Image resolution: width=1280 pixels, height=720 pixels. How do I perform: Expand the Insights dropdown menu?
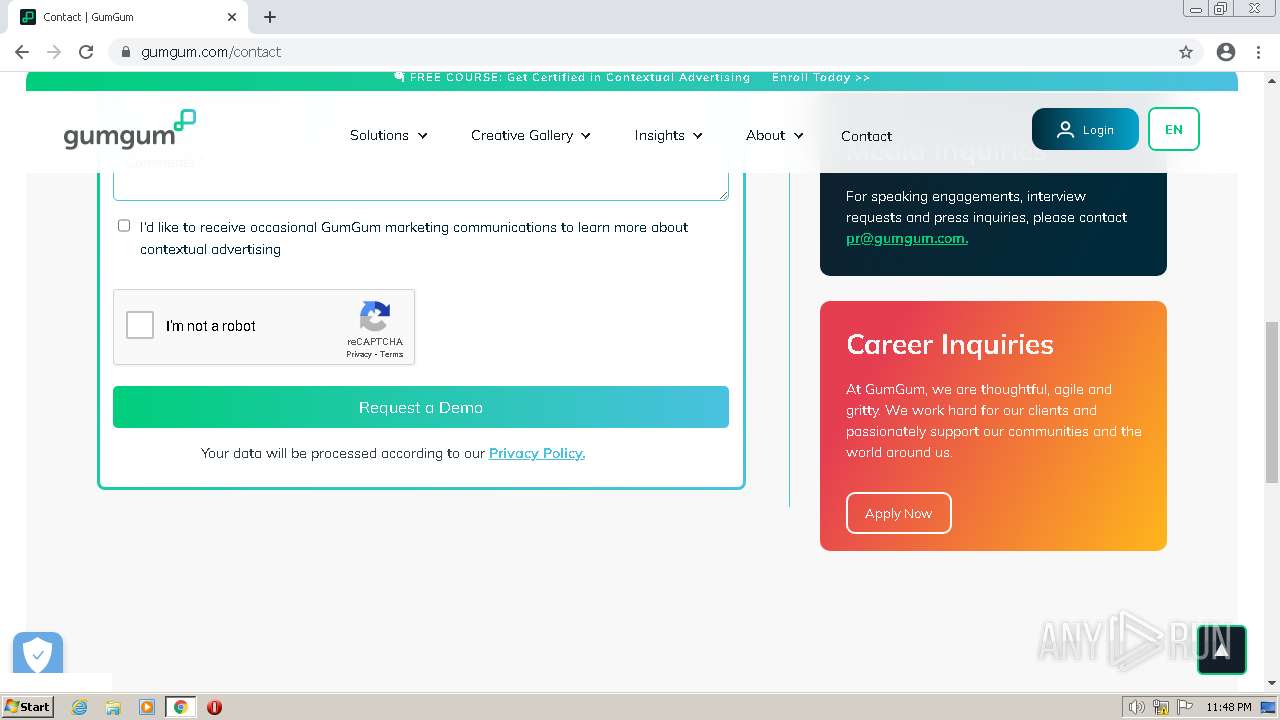coord(669,135)
